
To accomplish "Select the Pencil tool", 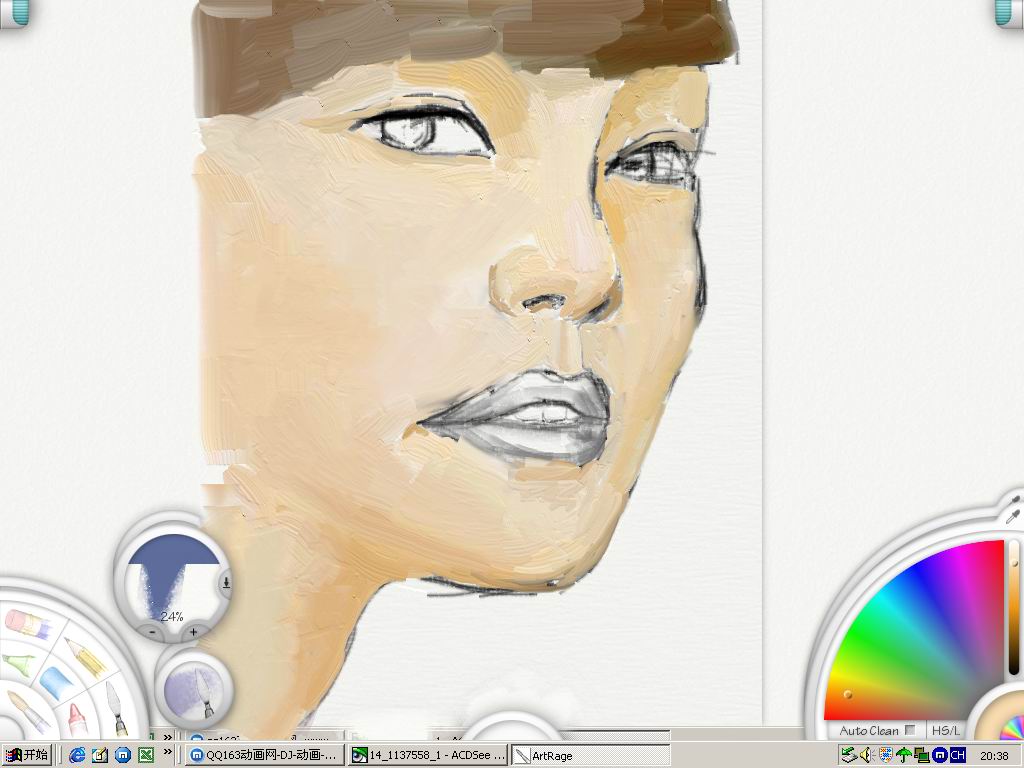I will 85,656.
